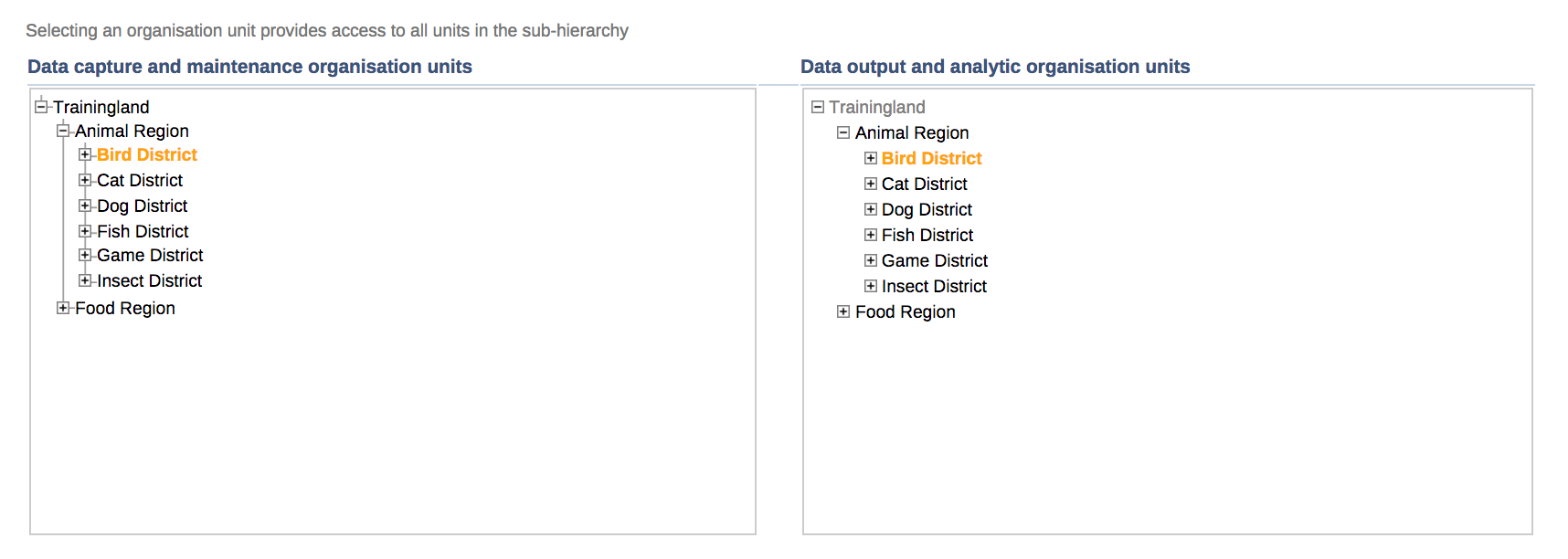Select Fish District in data capture tree
1568x559 pixels.
[x=143, y=231]
